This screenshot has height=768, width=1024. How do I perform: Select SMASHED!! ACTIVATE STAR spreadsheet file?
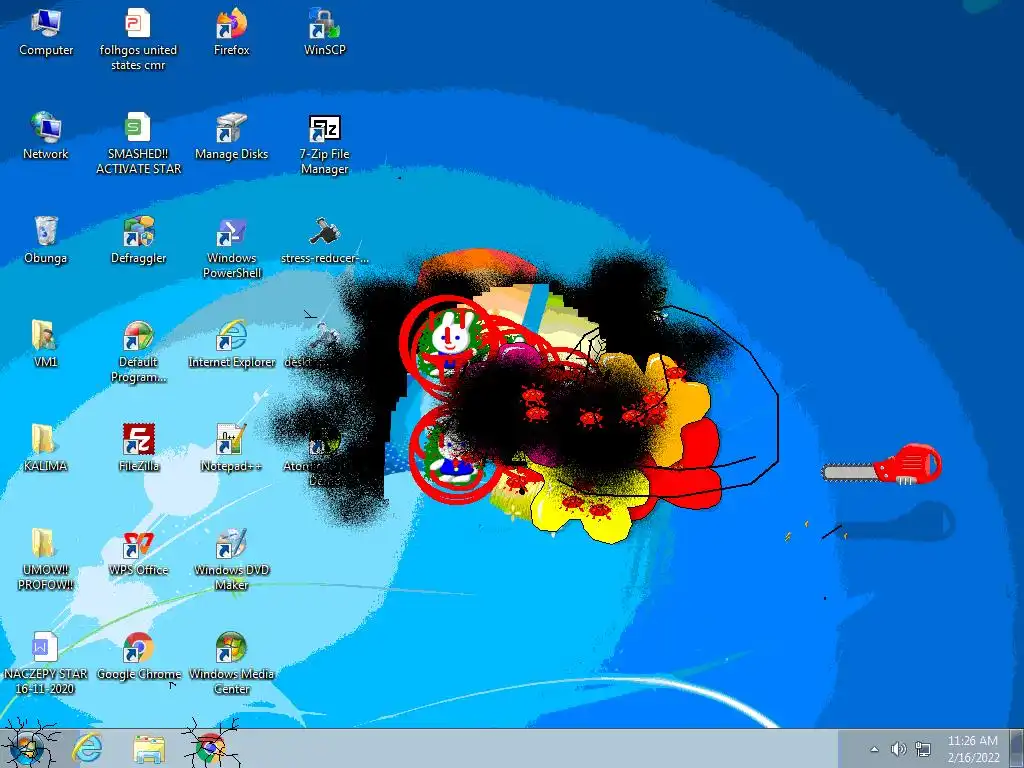[138, 143]
